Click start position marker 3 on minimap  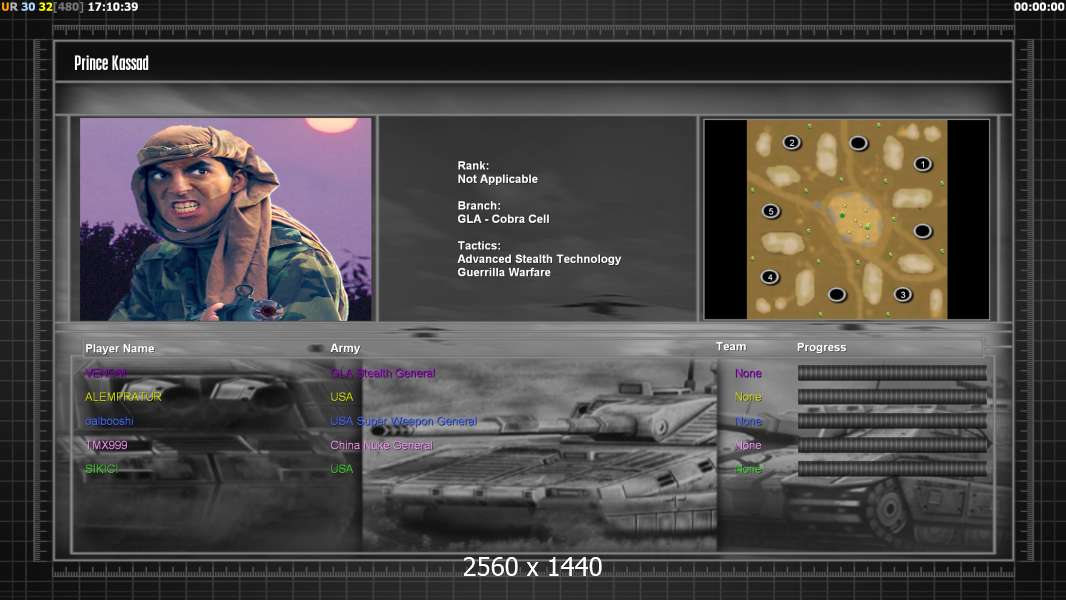tap(903, 294)
